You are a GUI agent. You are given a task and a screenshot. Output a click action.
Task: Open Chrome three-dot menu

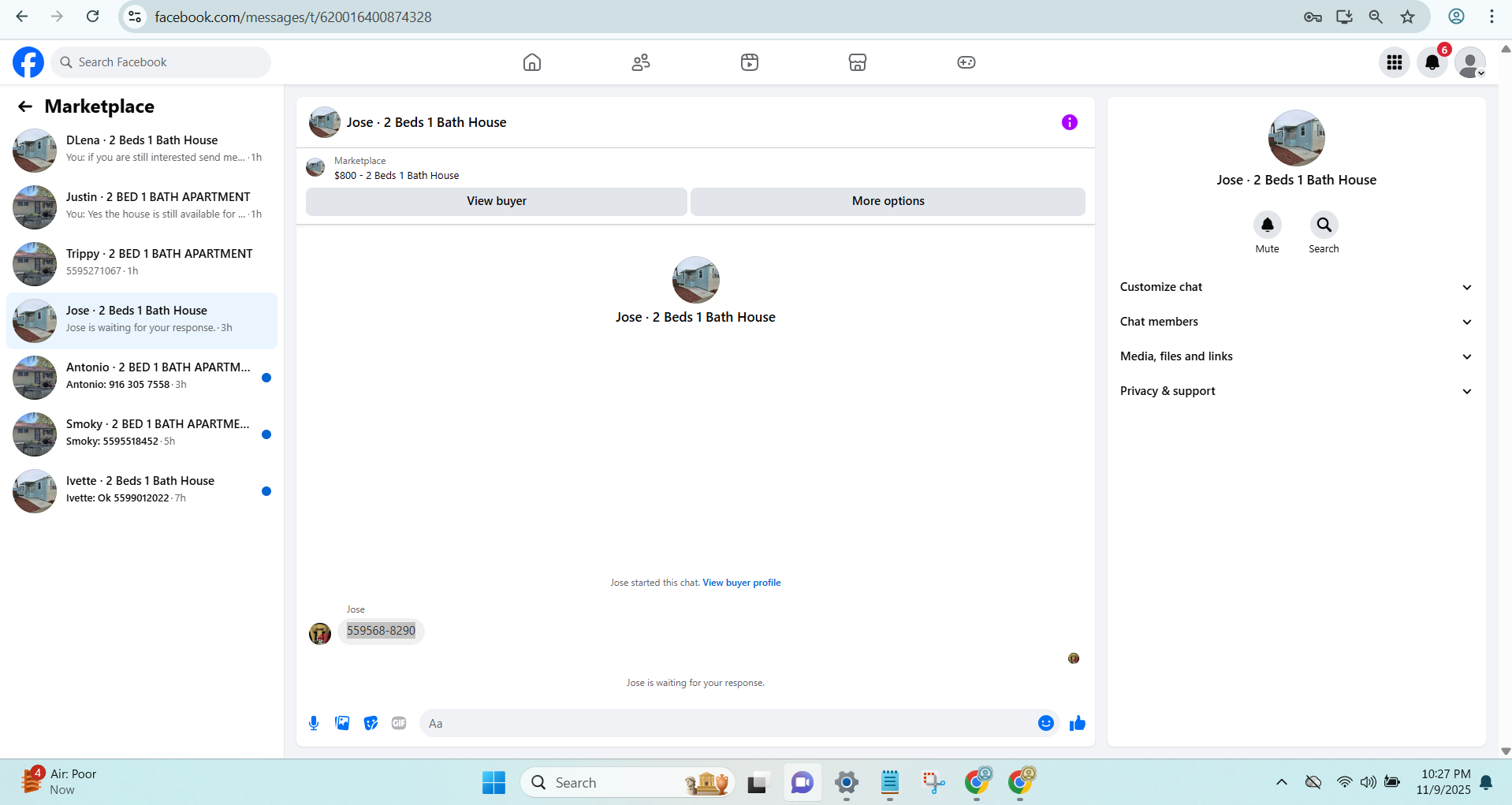pyautogui.click(x=1492, y=17)
